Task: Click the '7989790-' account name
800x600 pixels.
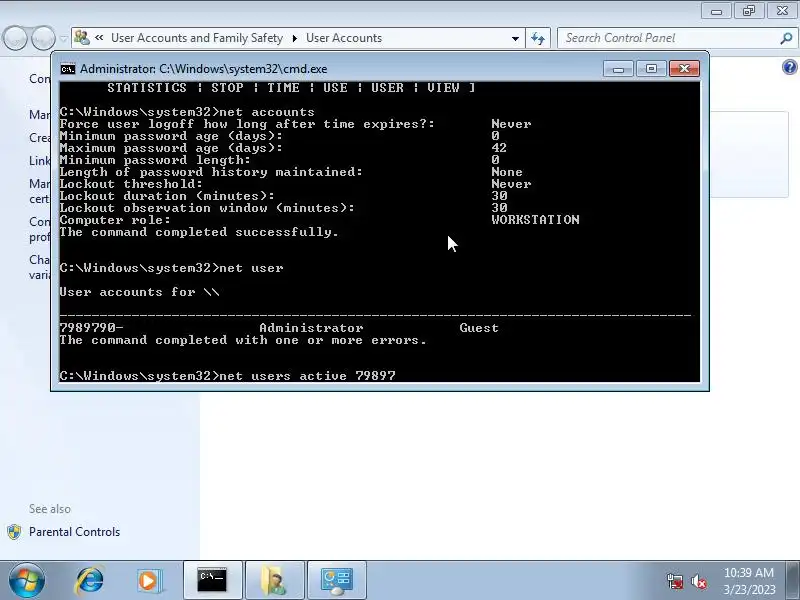Action: pos(91,328)
